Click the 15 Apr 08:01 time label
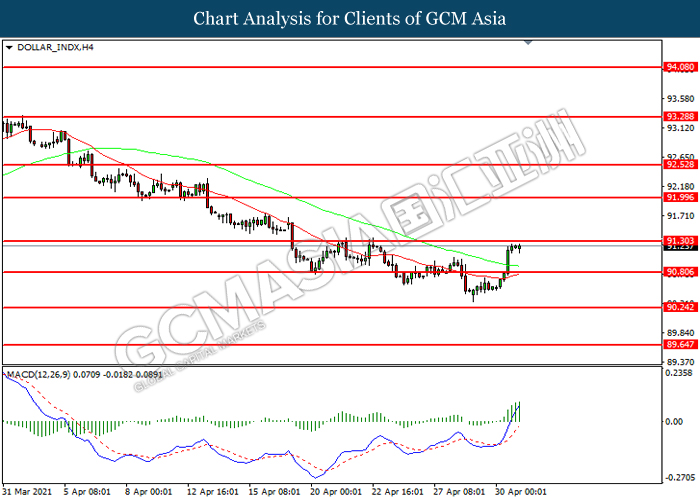Viewport: 700px width, 500px height. (x=274, y=492)
